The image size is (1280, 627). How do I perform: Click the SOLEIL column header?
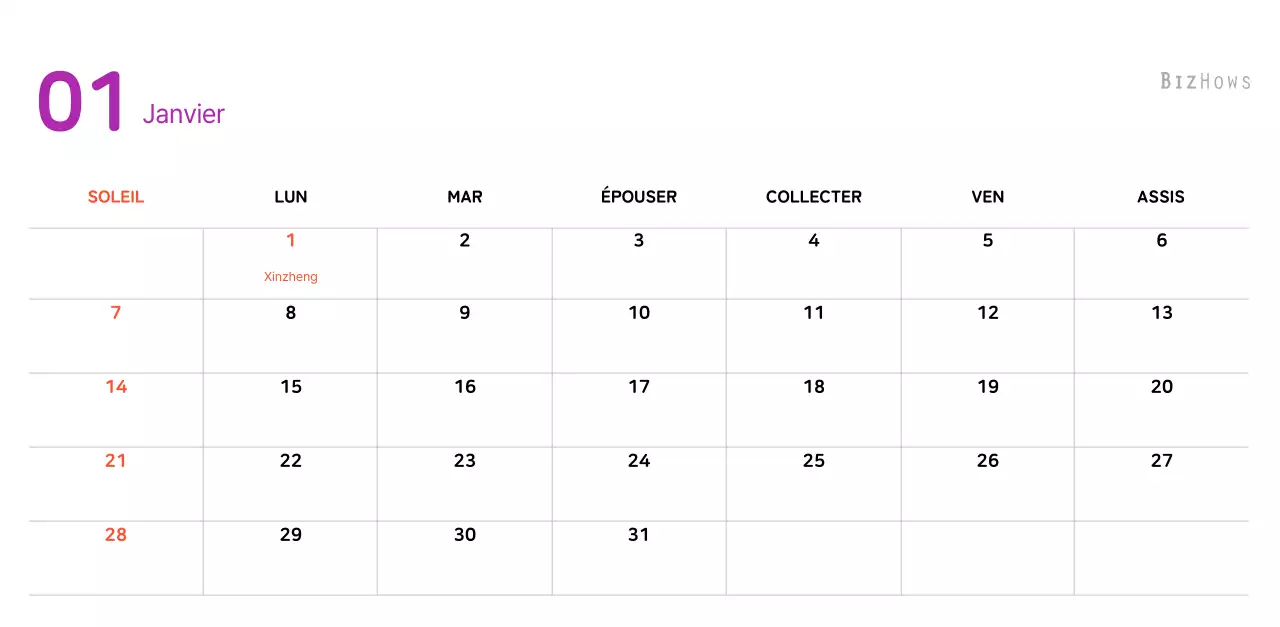point(116,197)
